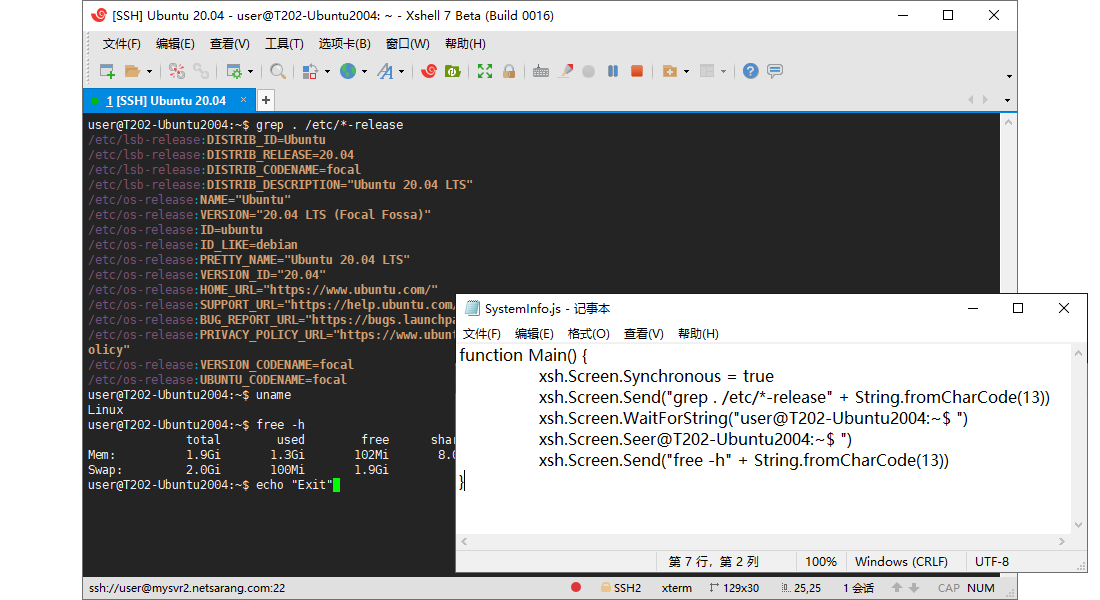The height and width of the screenshot is (600, 1100).
Task: Click the 'function Main() {' line
Action: tap(523, 355)
